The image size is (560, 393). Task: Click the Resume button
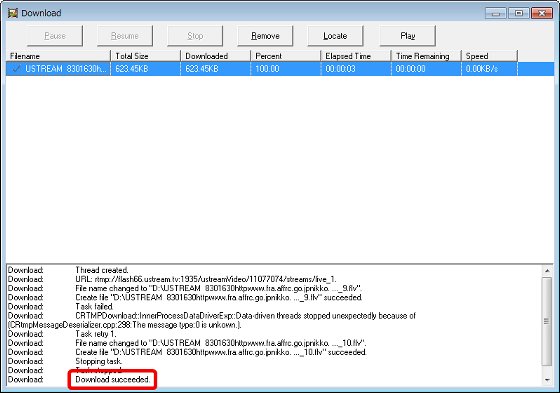click(x=125, y=36)
